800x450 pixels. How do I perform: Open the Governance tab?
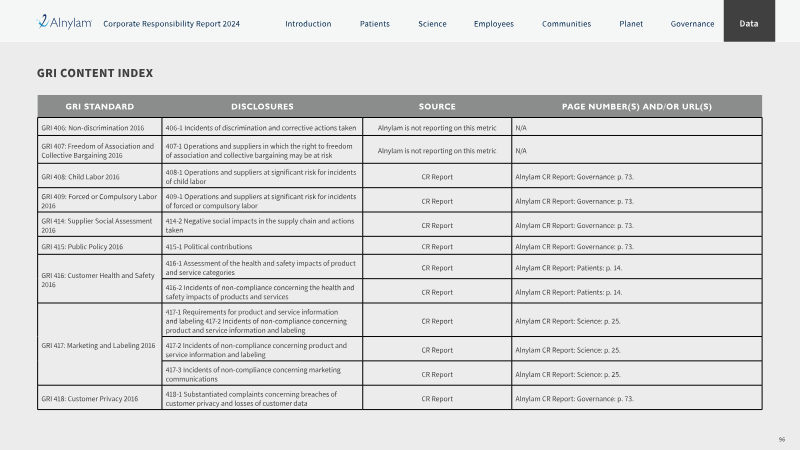692,23
